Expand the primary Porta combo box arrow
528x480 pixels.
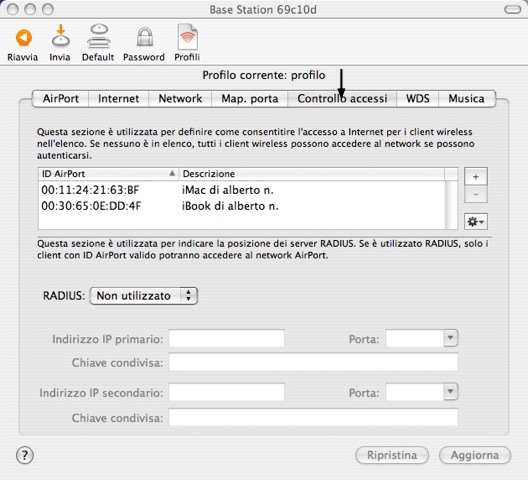(x=451, y=338)
